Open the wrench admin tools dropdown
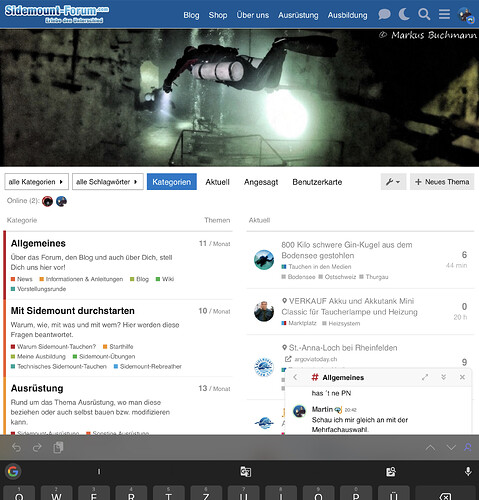 click(x=393, y=182)
